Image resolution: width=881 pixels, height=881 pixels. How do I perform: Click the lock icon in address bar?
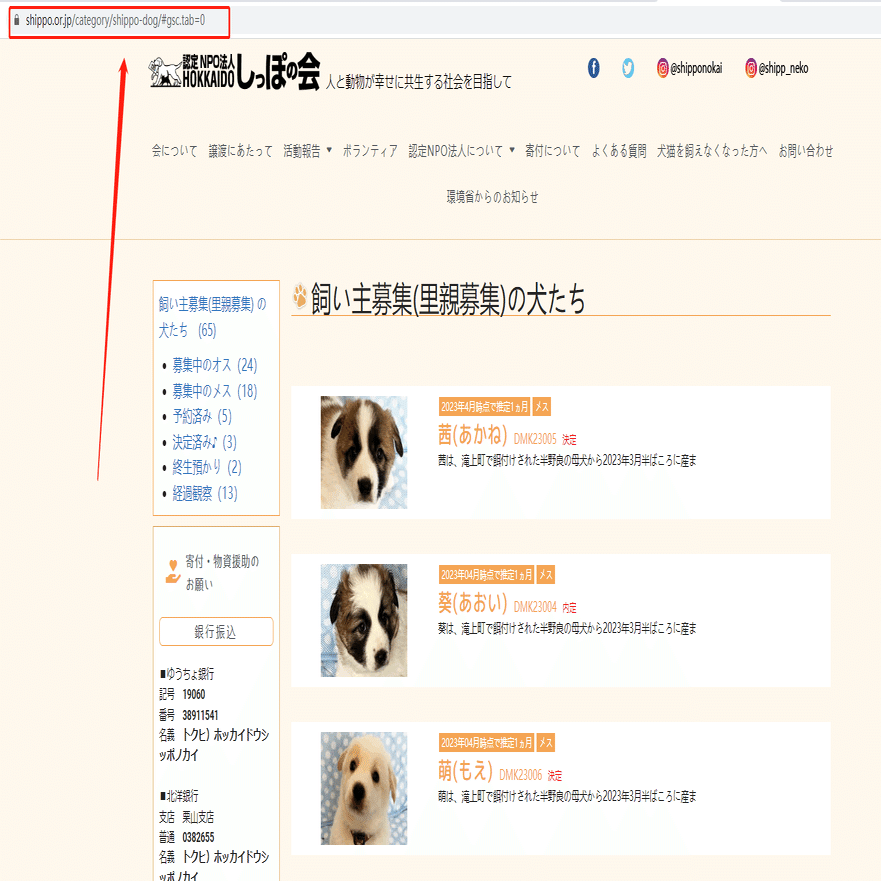16,20
